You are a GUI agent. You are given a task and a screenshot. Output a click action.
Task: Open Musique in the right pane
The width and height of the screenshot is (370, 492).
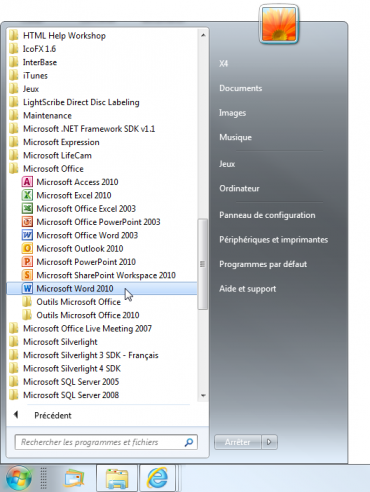tap(235, 137)
